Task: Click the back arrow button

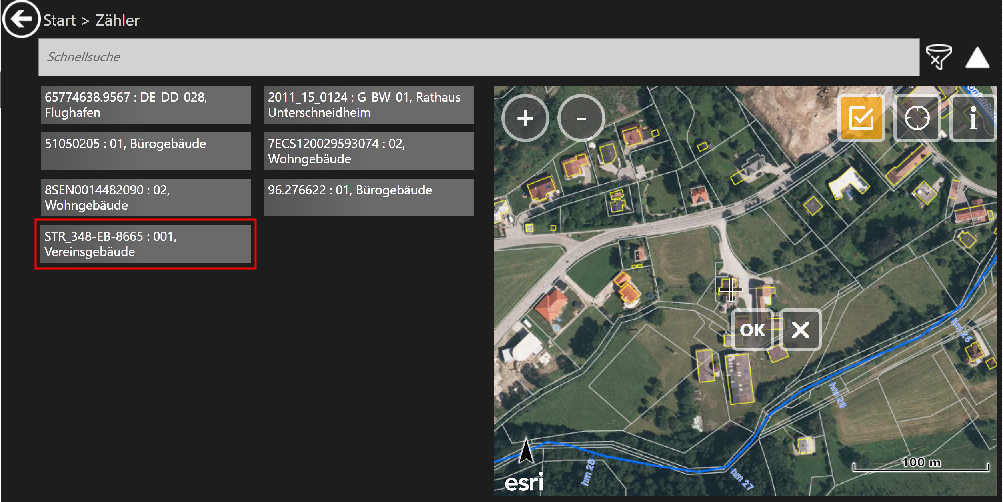Action: click(x=21, y=20)
